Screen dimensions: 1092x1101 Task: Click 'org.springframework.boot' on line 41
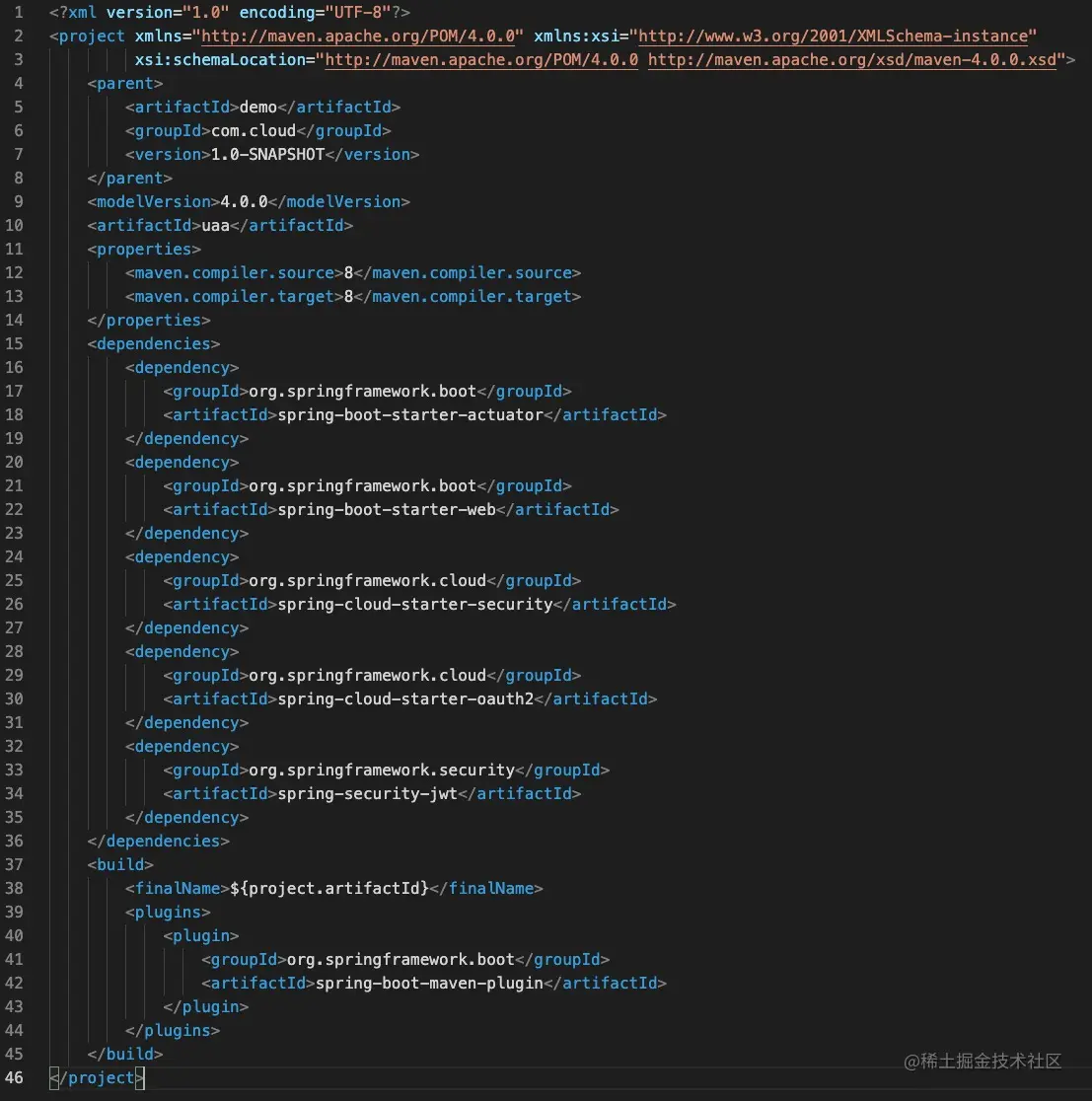(400, 960)
